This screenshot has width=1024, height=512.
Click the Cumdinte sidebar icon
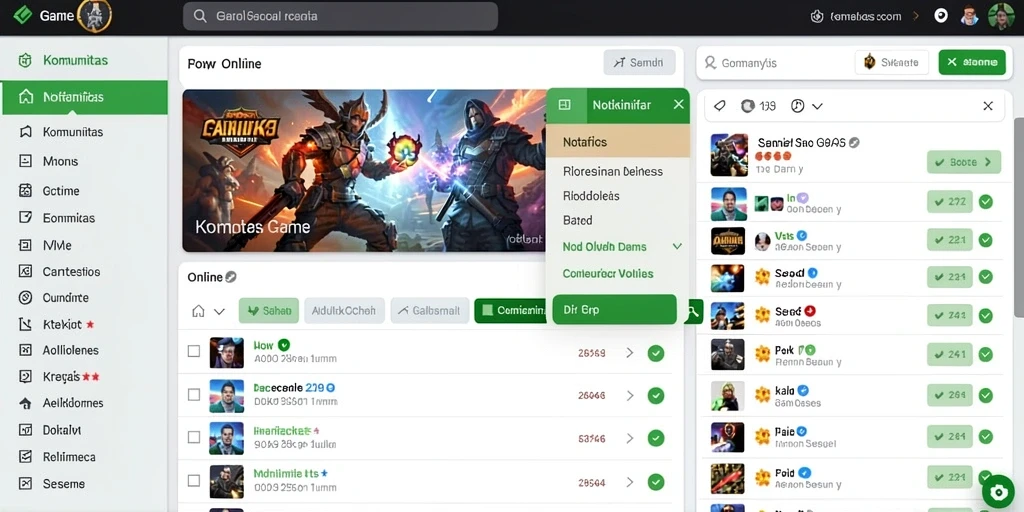25,298
